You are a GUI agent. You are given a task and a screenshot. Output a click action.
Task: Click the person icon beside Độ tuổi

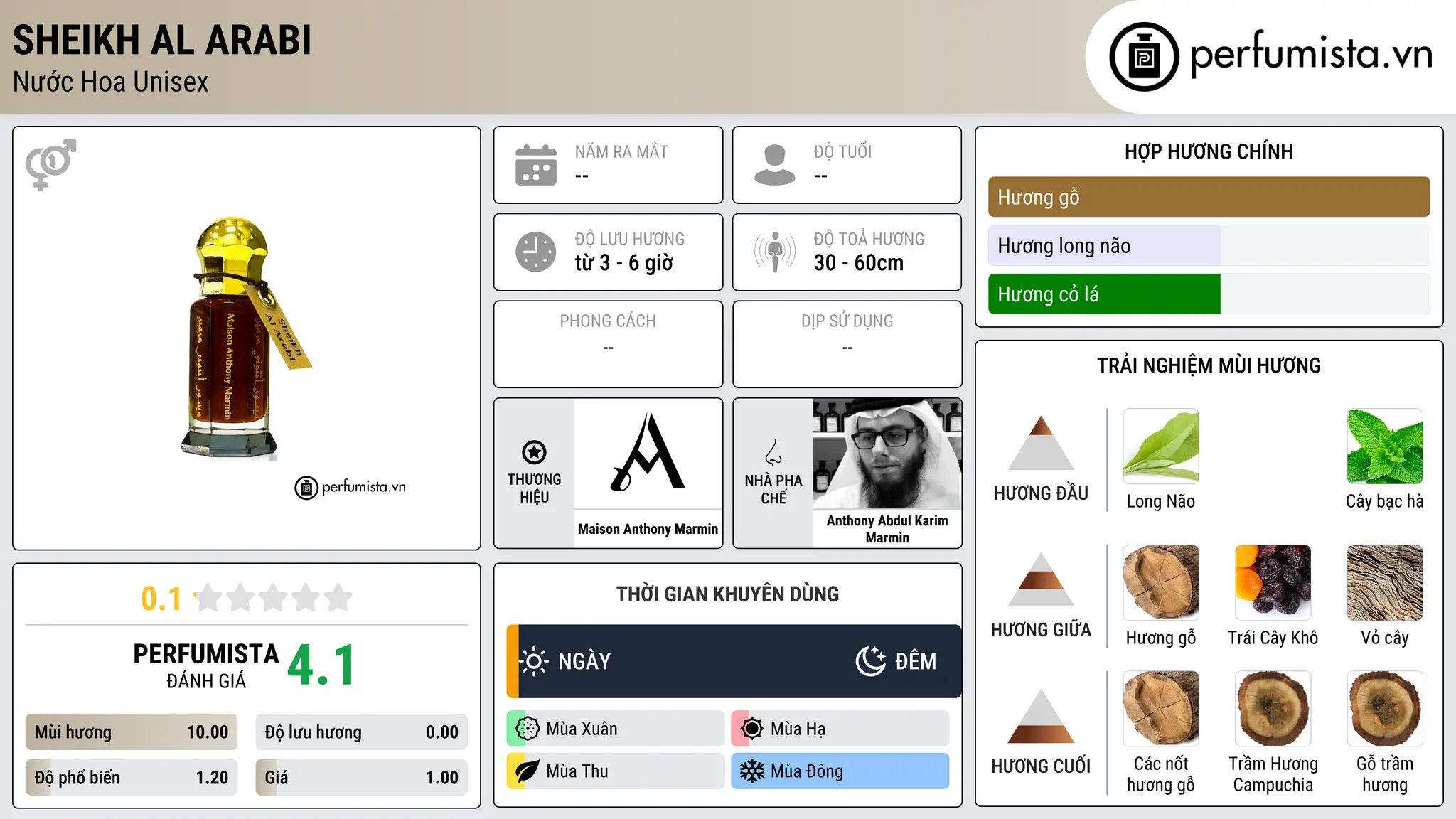point(775,165)
